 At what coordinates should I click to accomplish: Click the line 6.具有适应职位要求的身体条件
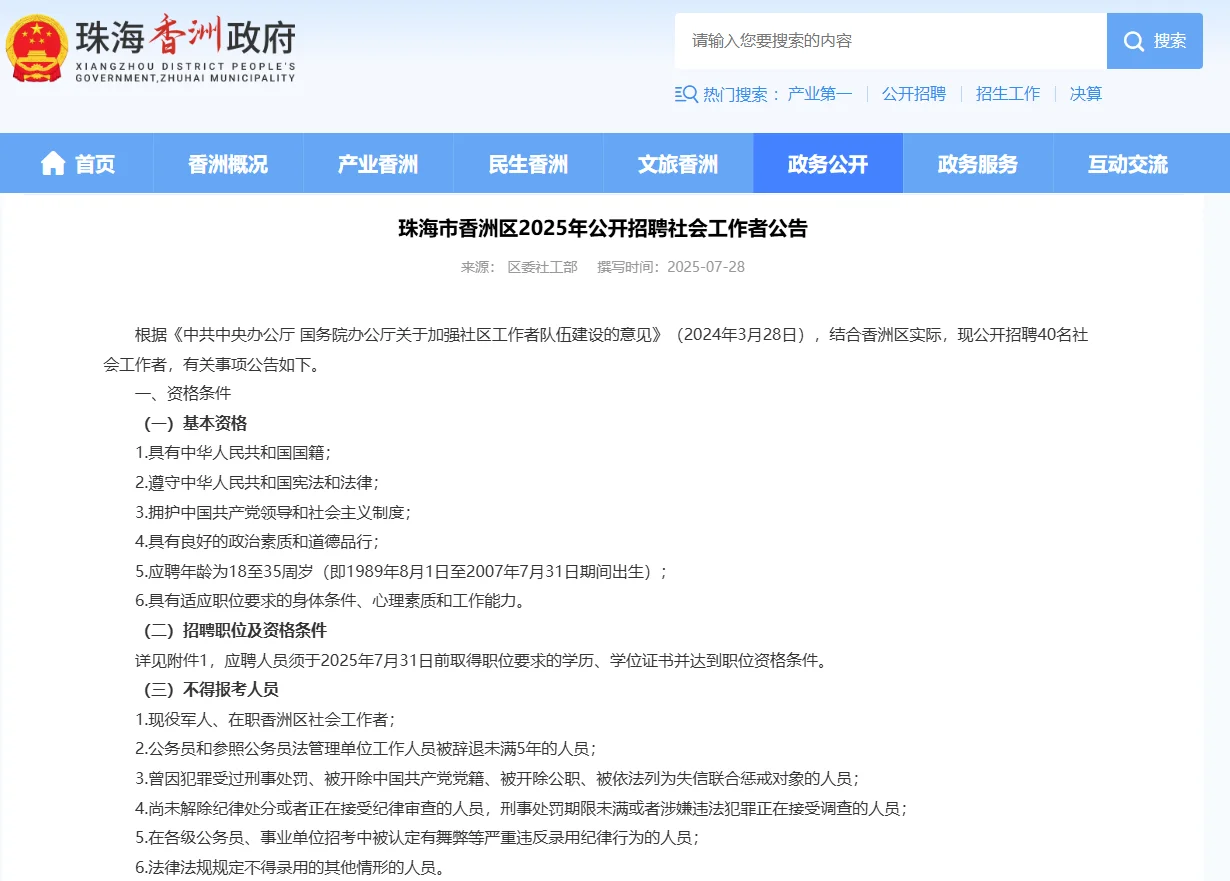[330, 601]
